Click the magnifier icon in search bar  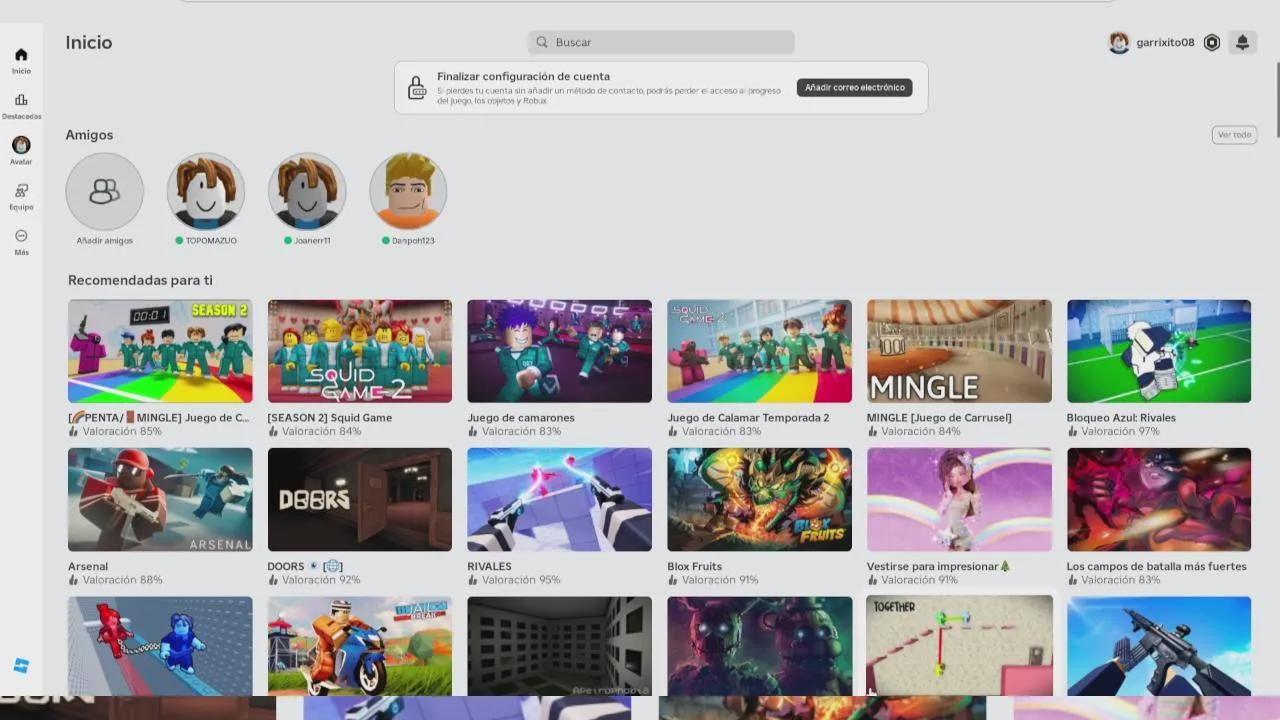pyautogui.click(x=542, y=42)
